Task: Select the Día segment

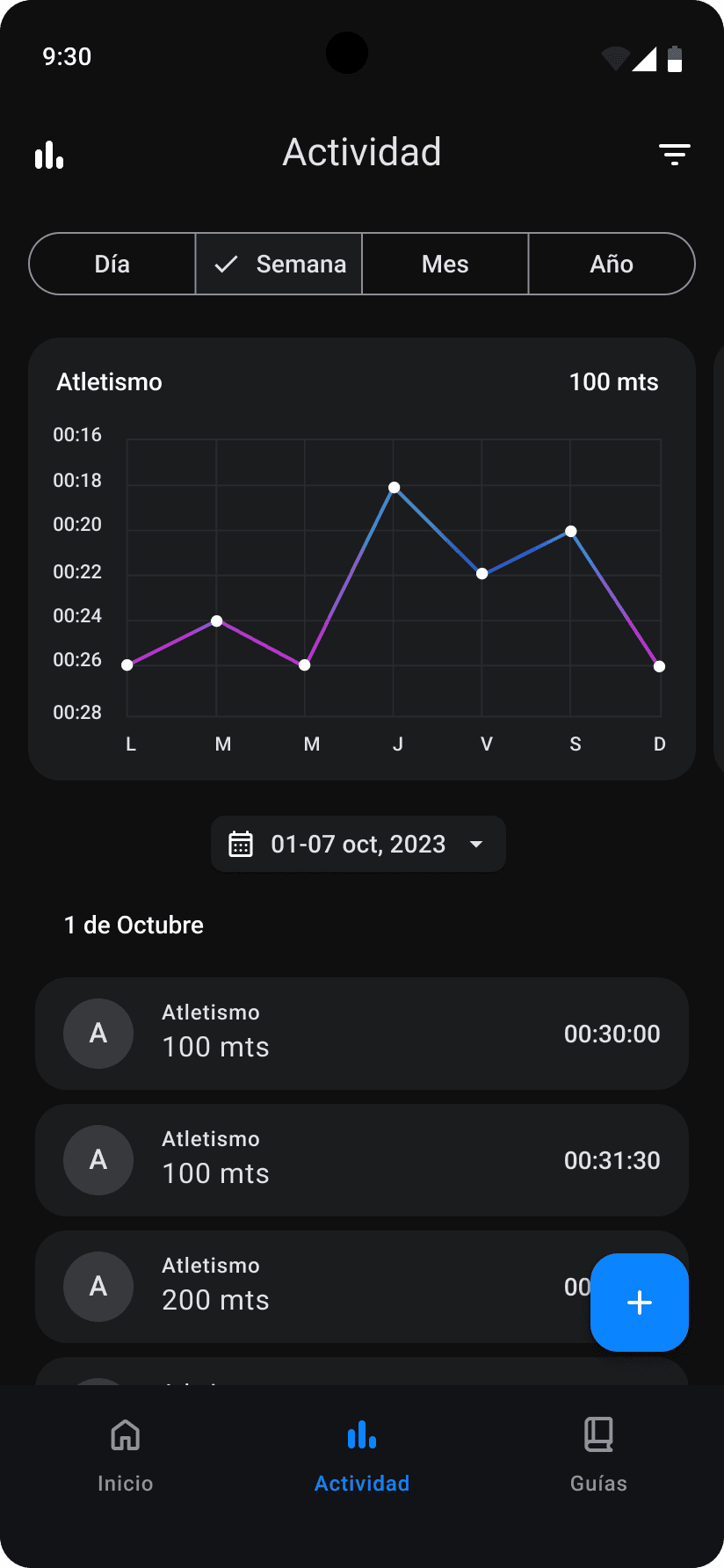Action: coord(112,264)
